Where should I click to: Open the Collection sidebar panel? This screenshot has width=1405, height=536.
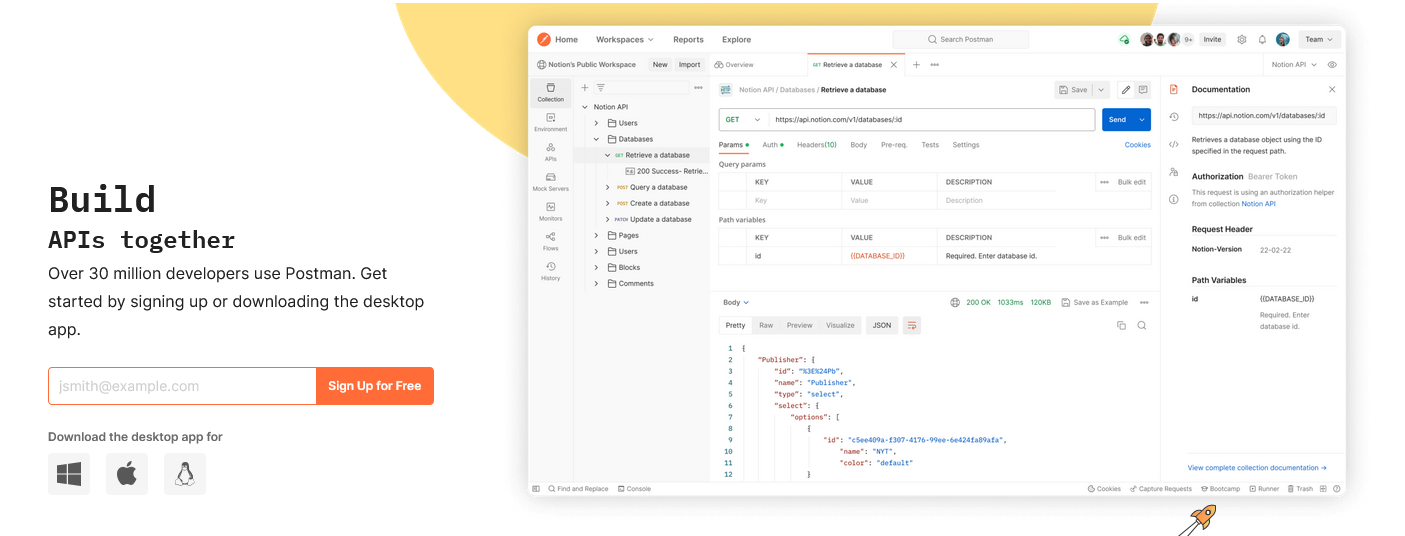pyautogui.click(x=550, y=92)
